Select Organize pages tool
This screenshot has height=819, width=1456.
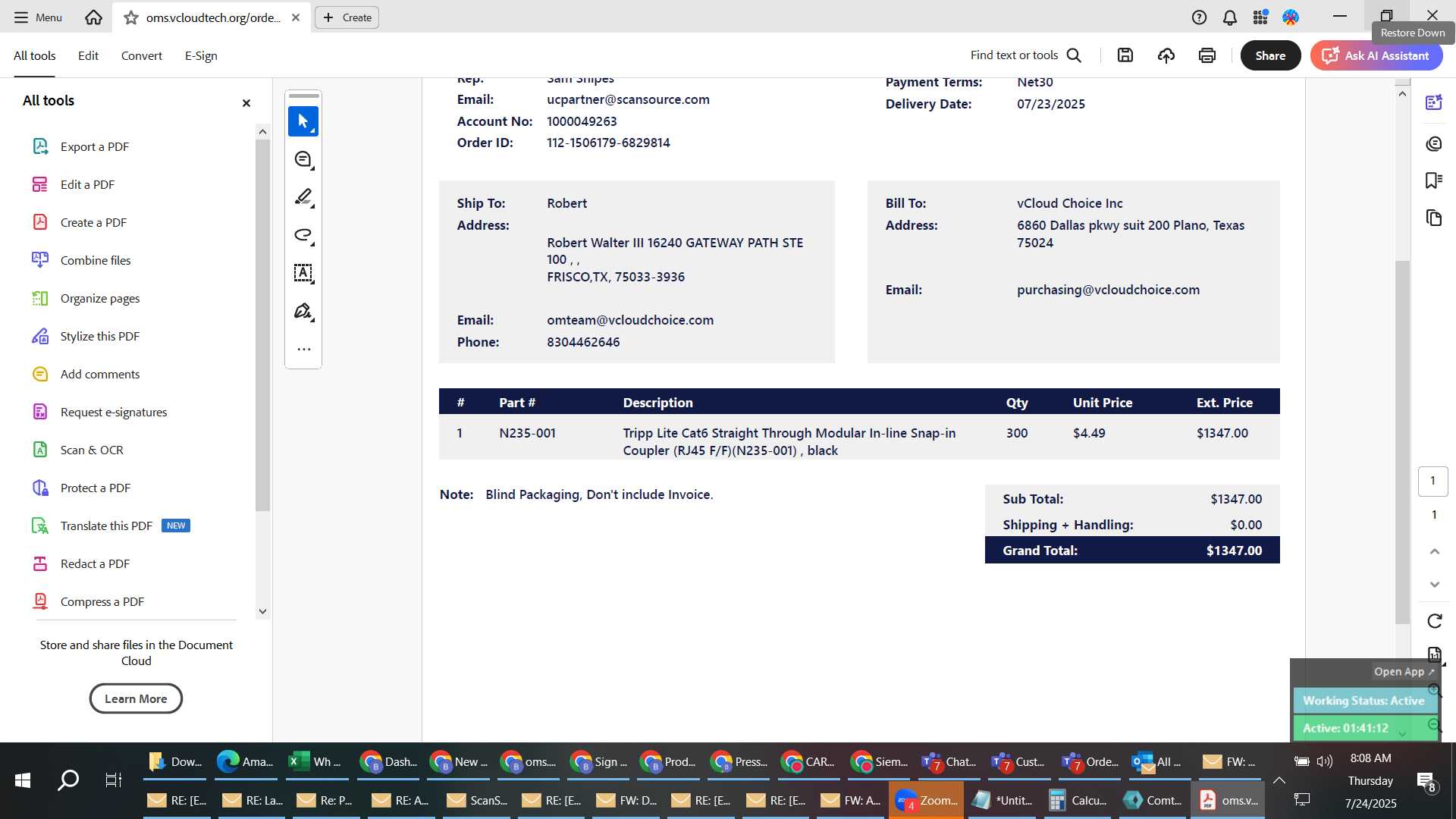coord(86,298)
